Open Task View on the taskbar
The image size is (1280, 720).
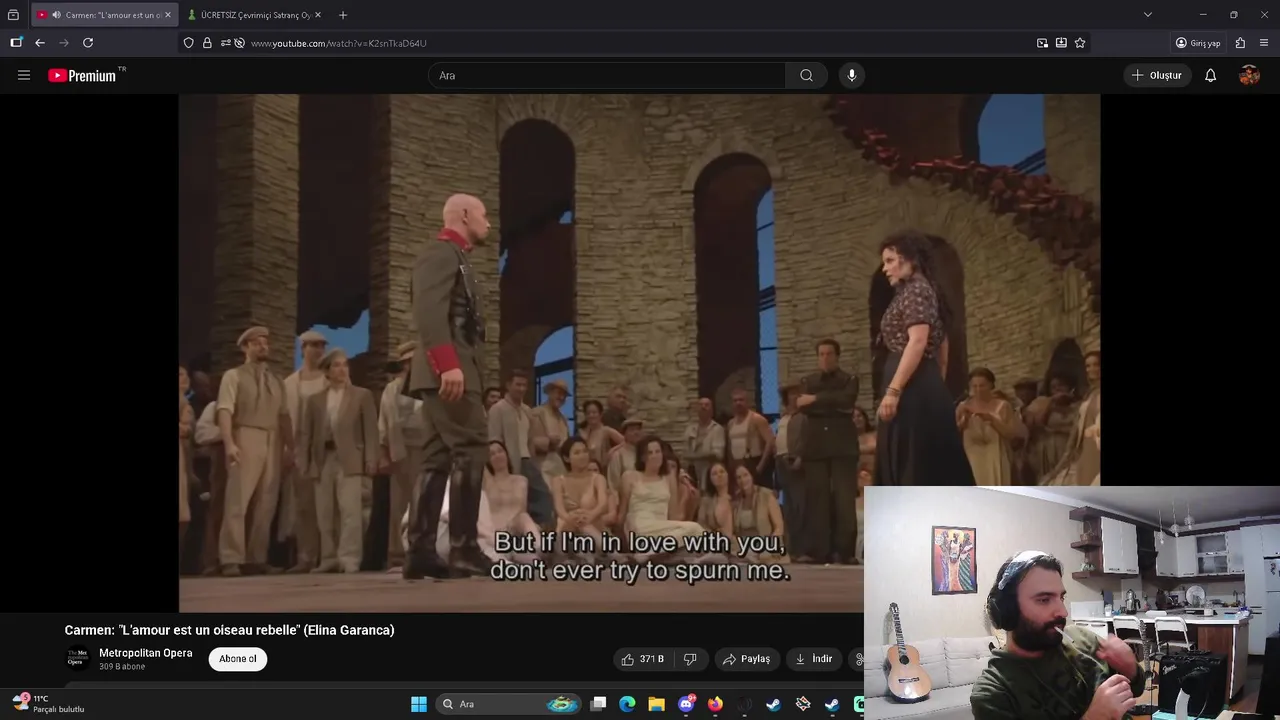[598, 704]
